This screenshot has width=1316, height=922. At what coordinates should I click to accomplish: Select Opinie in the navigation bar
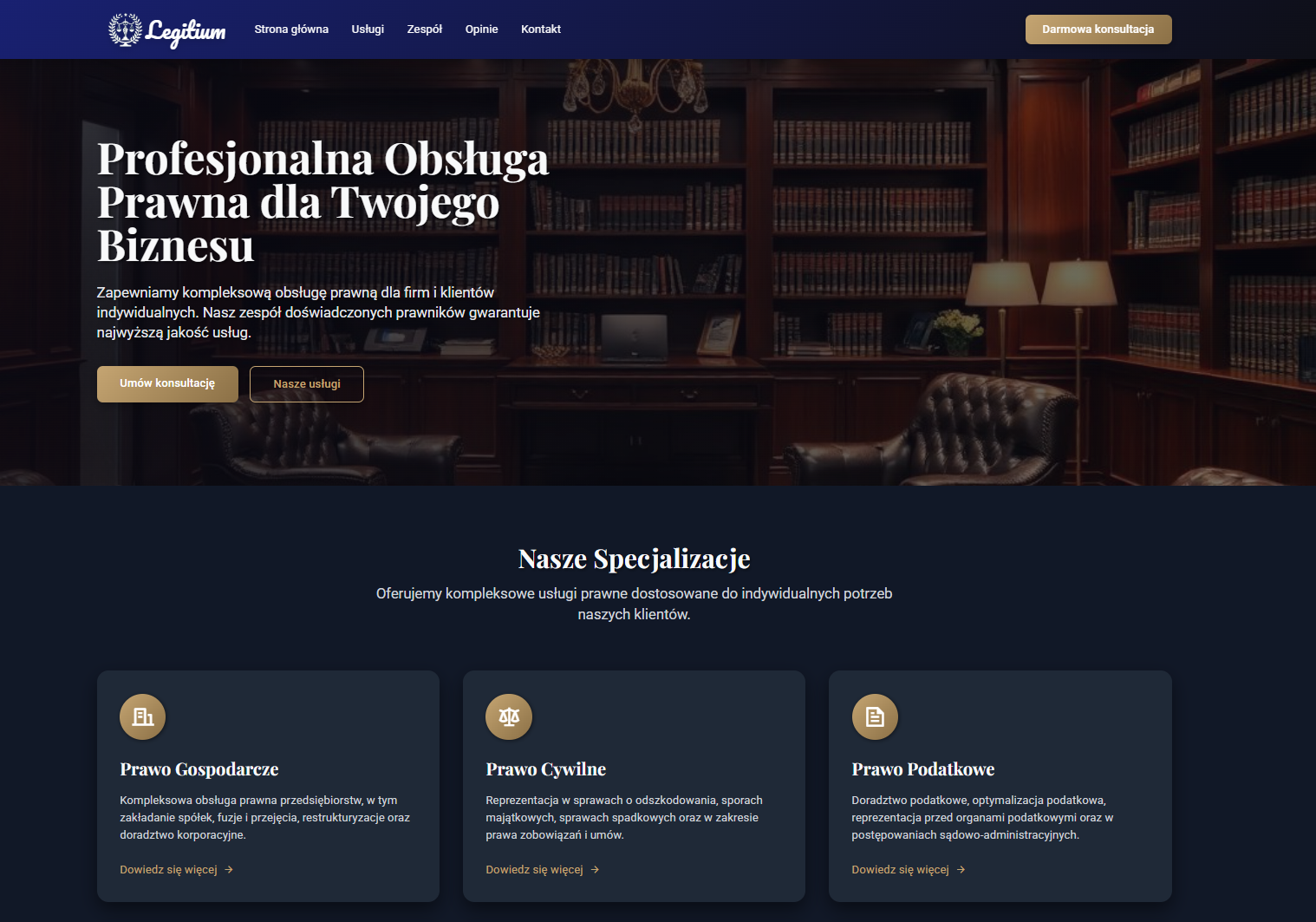click(481, 29)
